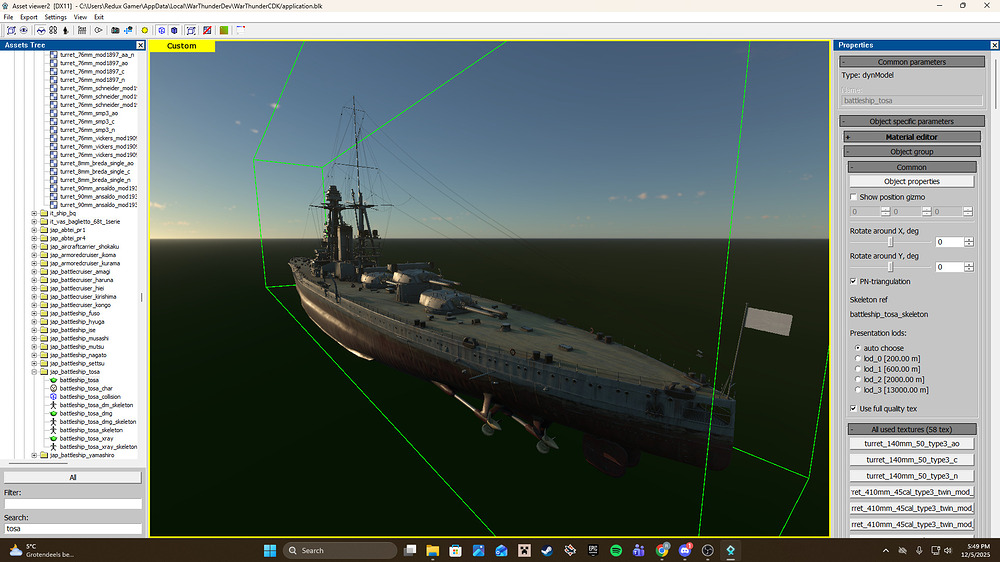Click the eye icon in the toolbar

tap(23, 31)
